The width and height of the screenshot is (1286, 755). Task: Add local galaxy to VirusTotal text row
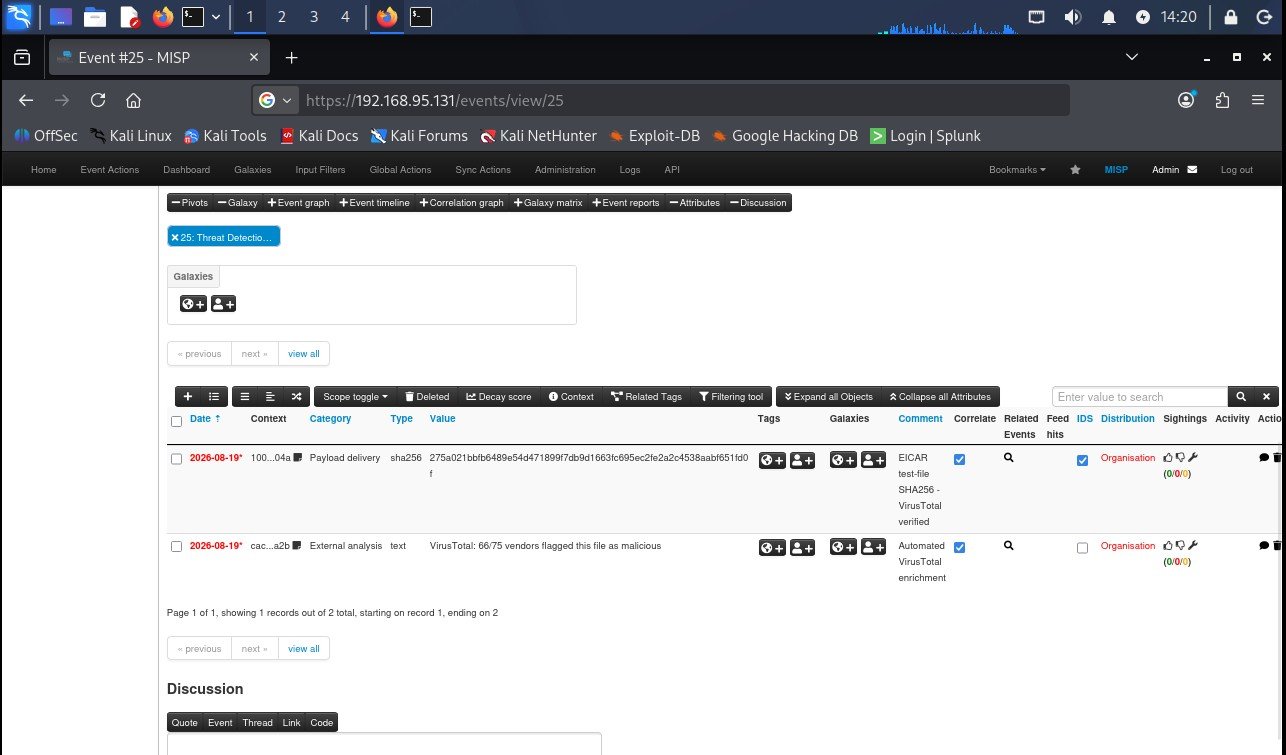[874, 547]
